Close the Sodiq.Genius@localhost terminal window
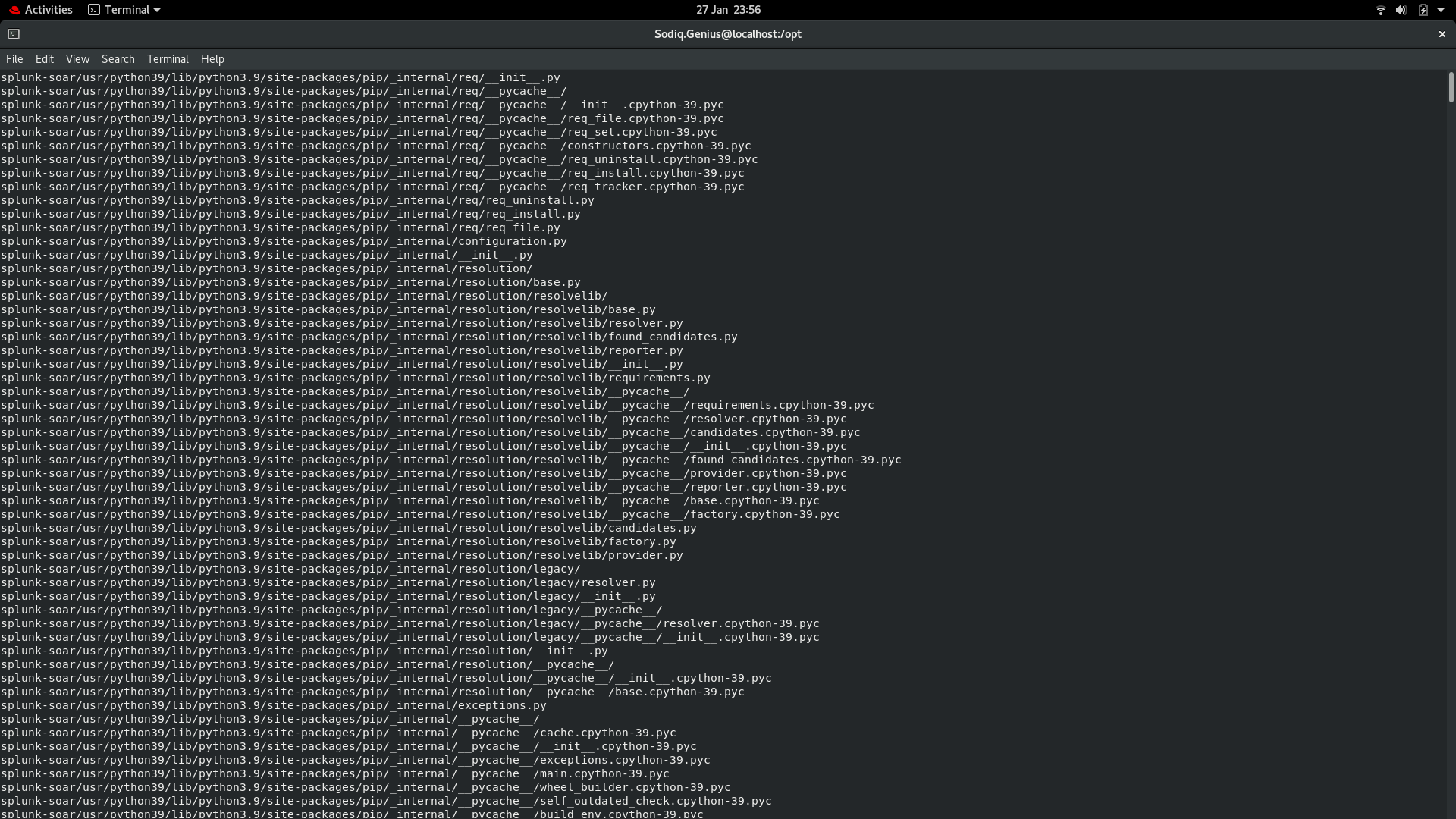Viewport: 1456px width, 819px height. coord(1442,34)
